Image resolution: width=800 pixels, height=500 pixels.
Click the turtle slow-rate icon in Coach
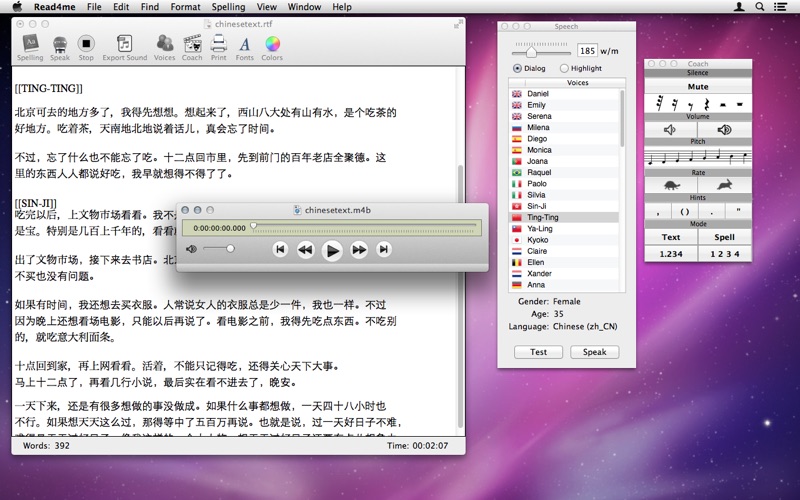pos(671,185)
